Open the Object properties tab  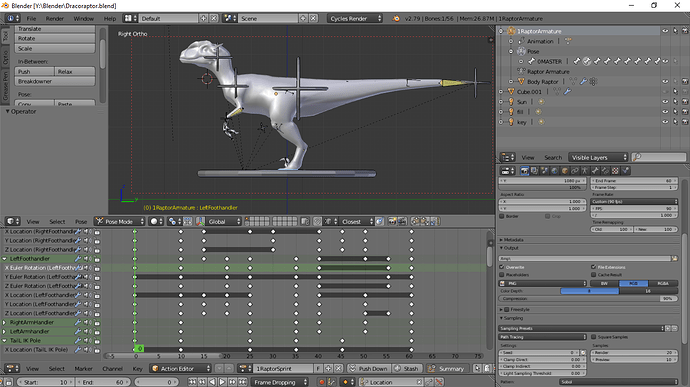565,171
